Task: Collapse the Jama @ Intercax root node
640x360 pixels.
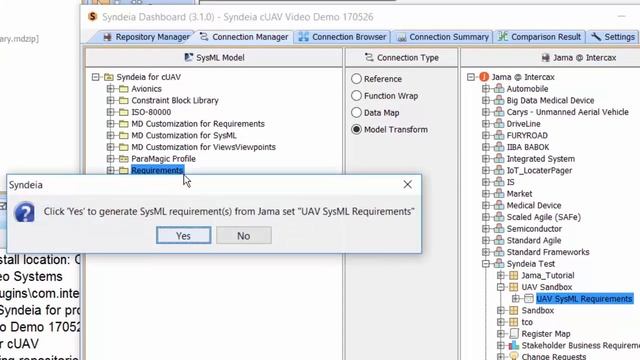Action: (x=471, y=77)
